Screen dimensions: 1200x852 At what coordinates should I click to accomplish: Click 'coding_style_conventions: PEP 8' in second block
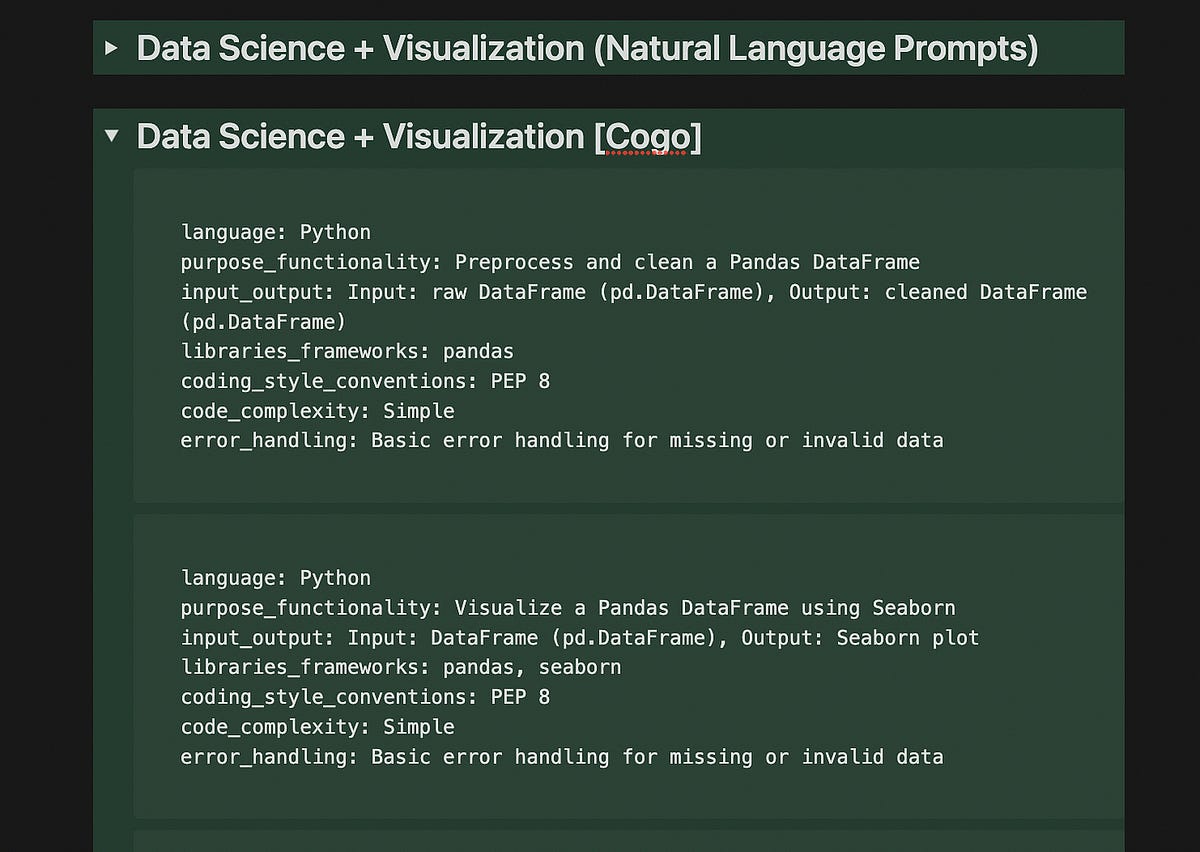click(365, 697)
